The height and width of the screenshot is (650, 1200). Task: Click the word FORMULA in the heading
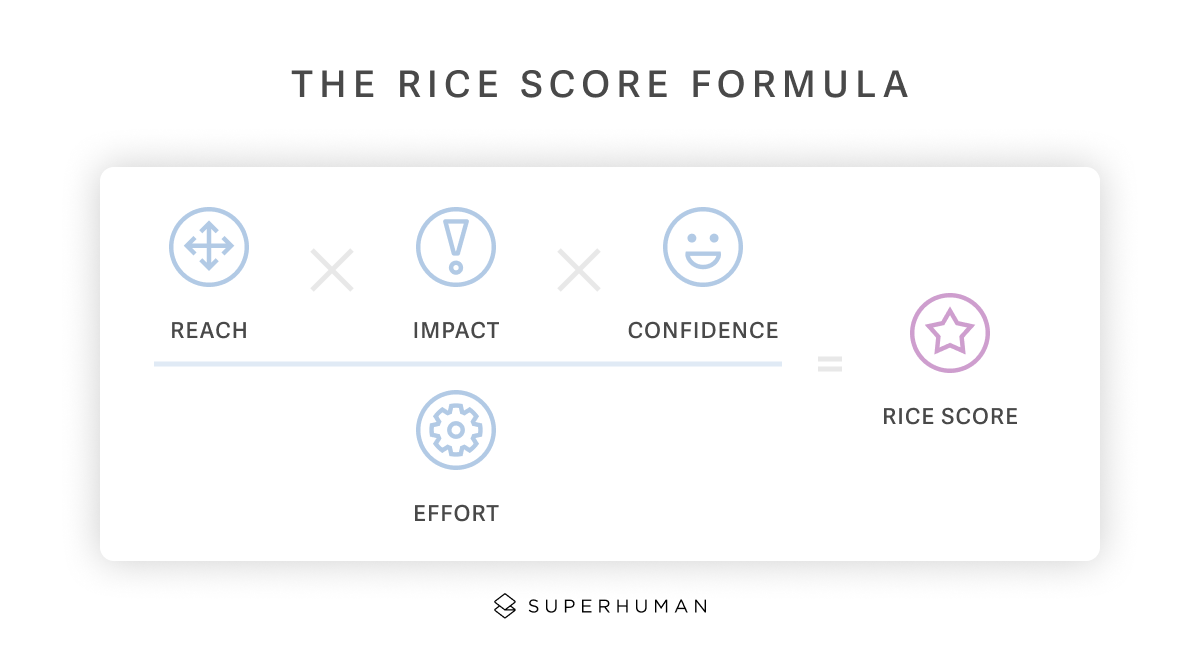pos(800,85)
